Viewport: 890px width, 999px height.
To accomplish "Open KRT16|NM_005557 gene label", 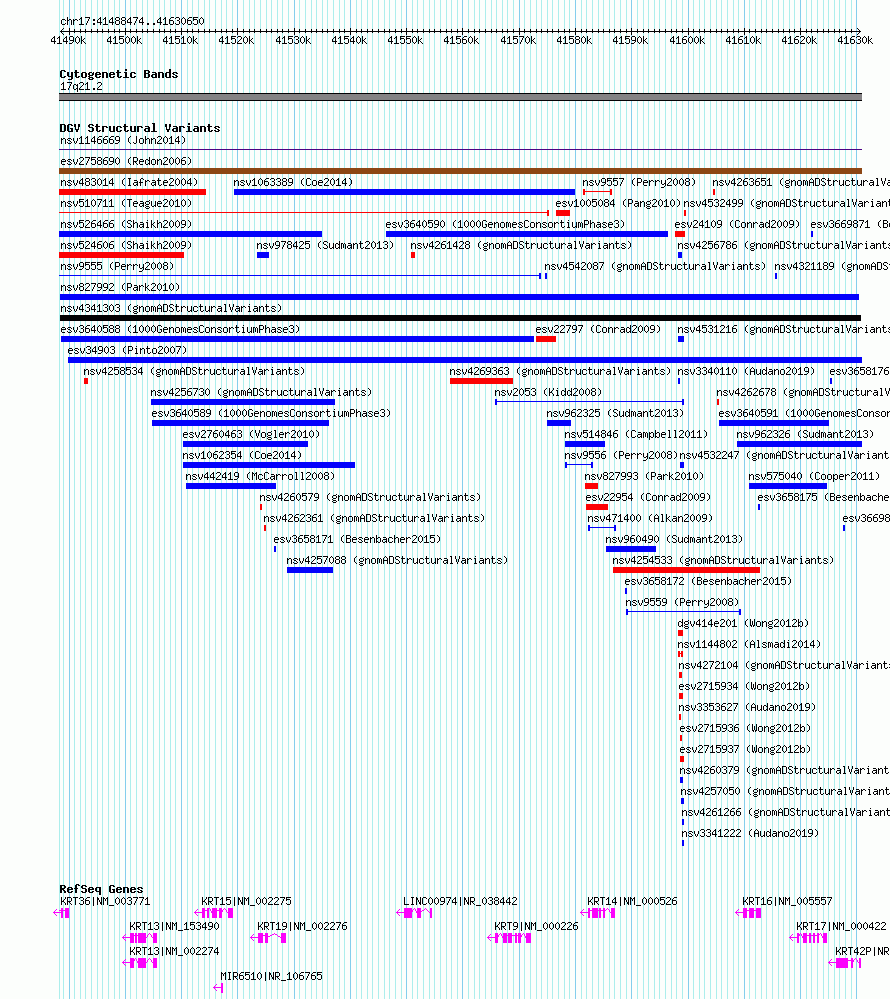I will 787,902.
